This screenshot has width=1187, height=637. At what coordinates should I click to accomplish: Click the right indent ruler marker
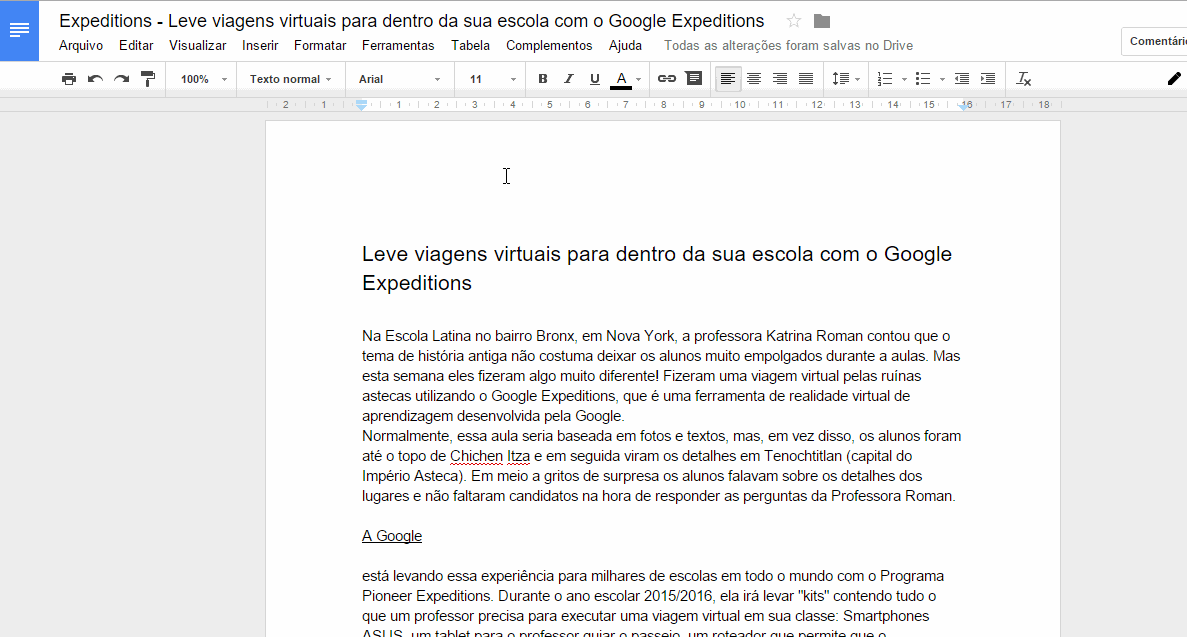(964, 106)
